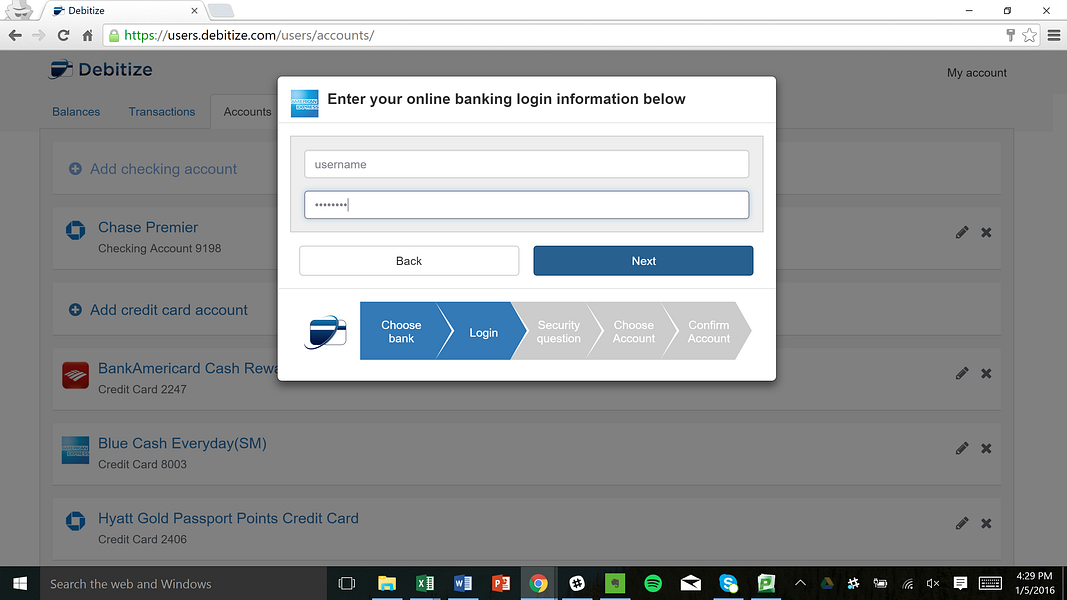Screen dimensions: 1067x600
Task: Open My account link
Action: (976, 73)
